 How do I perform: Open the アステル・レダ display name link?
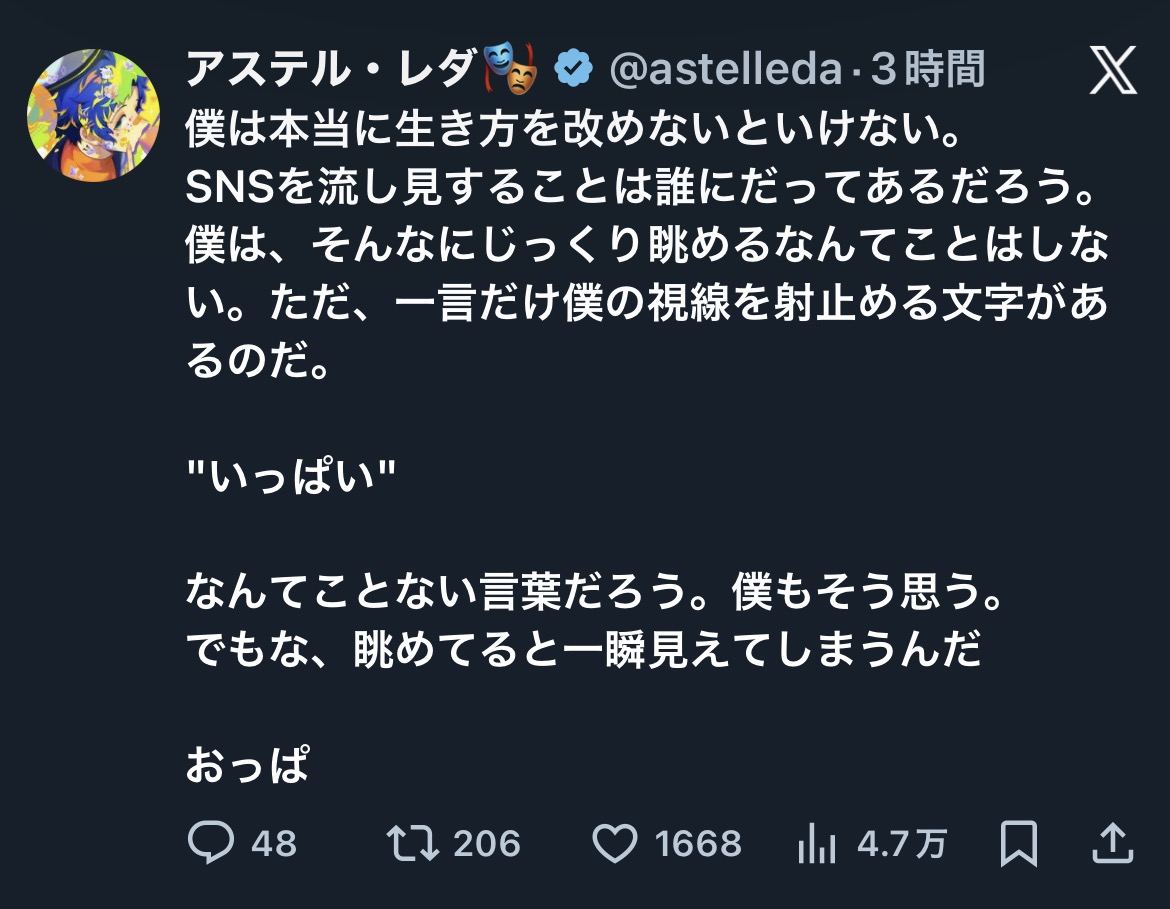[x=333, y=70]
